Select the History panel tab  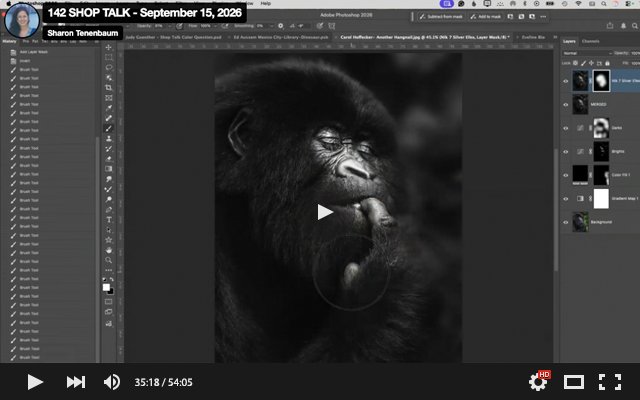click(x=9, y=41)
